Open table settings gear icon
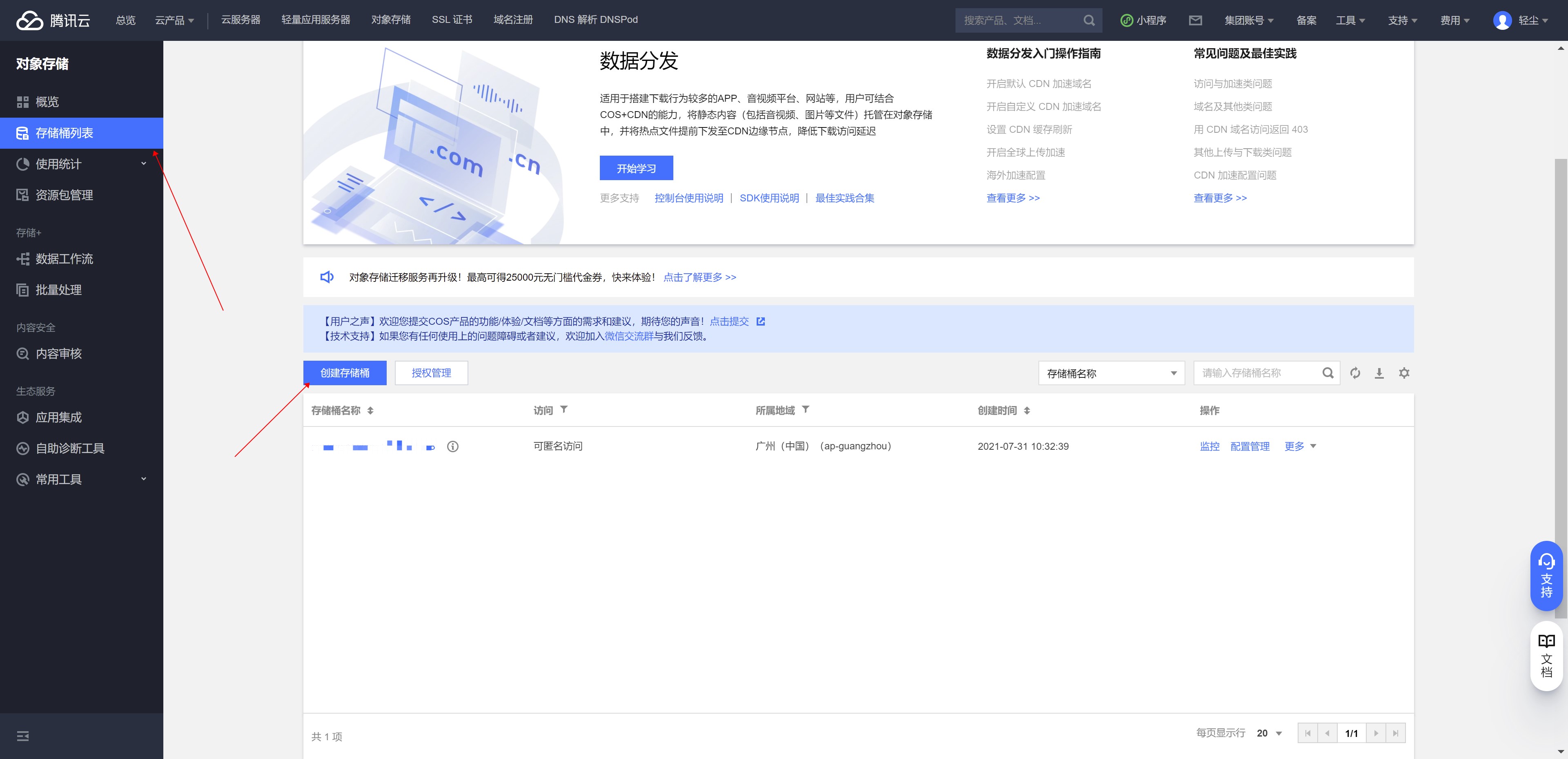This screenshot has height=759, width=1568. (x=1404, y=373)
